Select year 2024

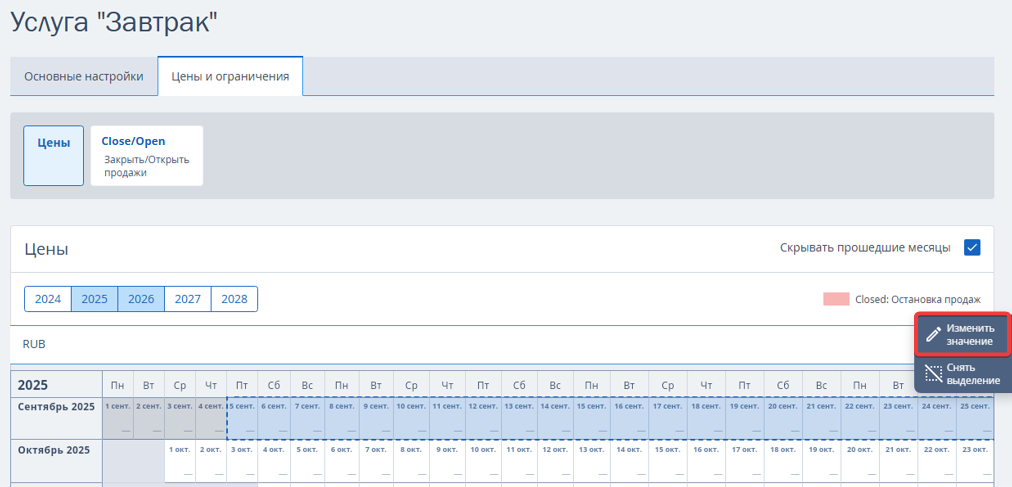[x=48, y=299]
